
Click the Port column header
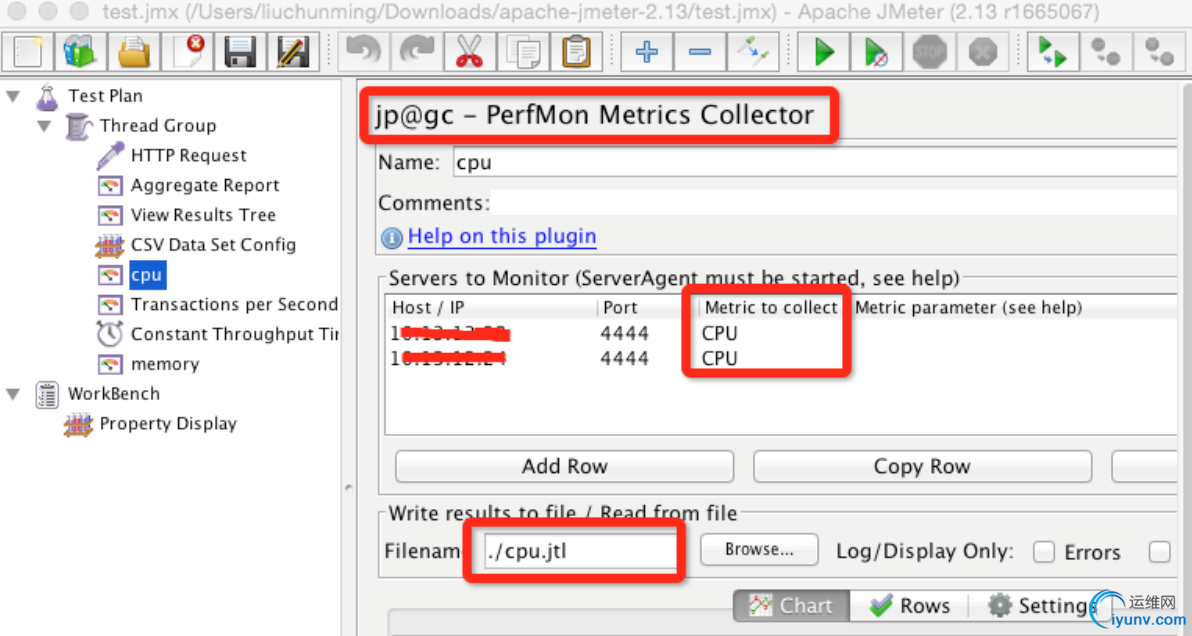click(x=648, y=308)
